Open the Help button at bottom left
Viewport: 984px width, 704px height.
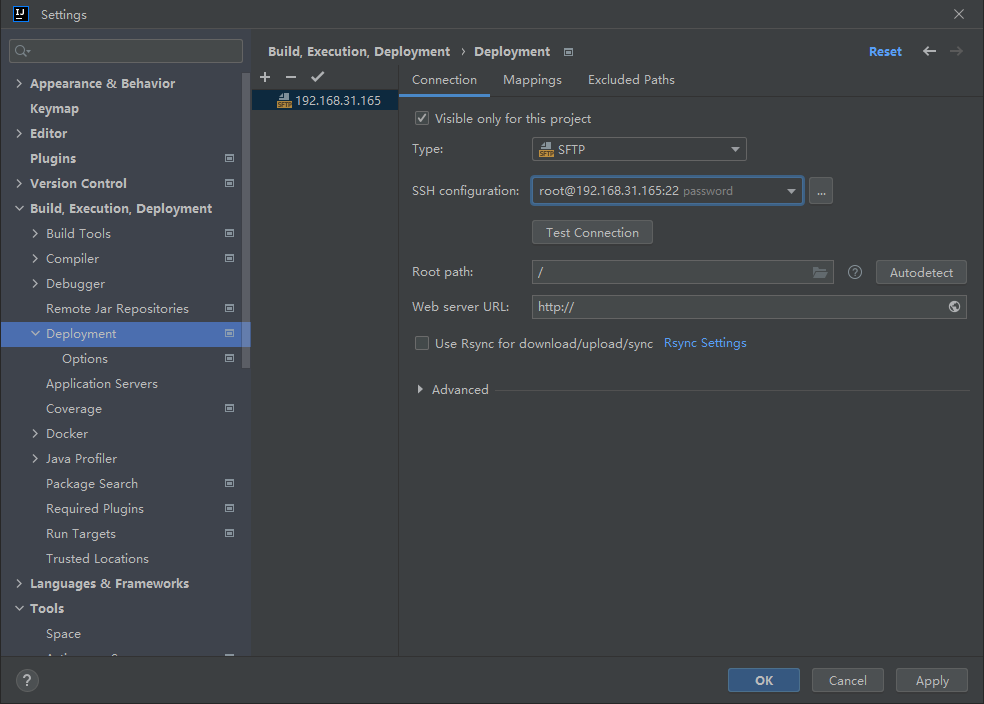[27, 681]
